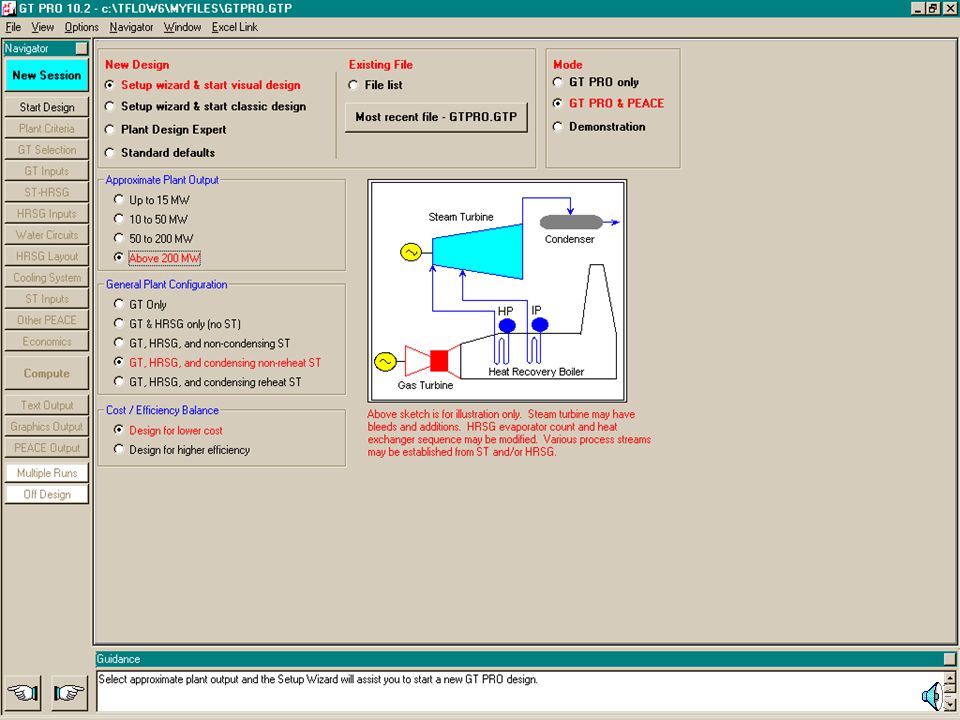Choose the Plant Design Expert option
The width and height of the screenshot is (960, 720).
[x=165, y=130]
